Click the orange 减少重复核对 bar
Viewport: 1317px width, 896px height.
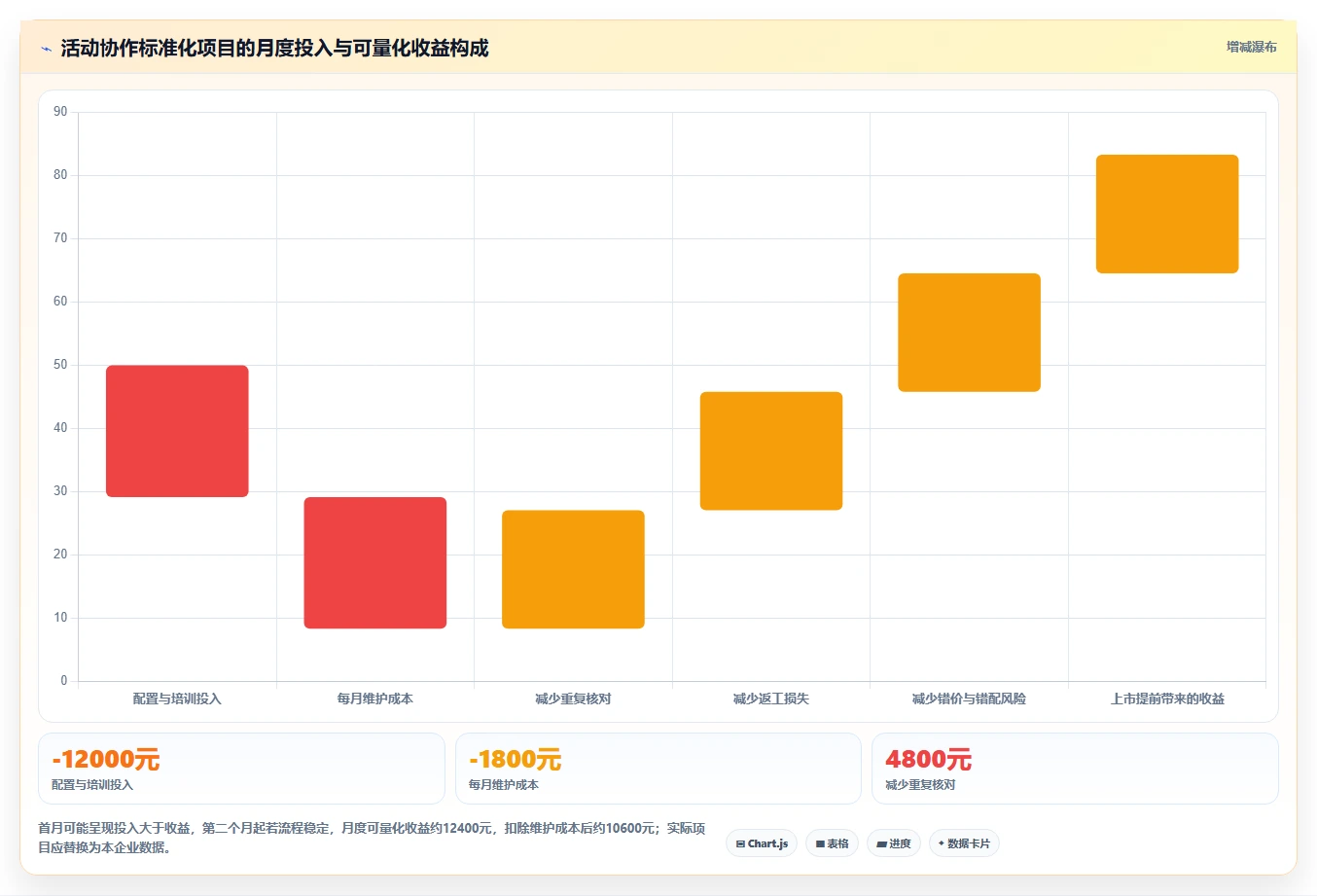pos(573,569)
